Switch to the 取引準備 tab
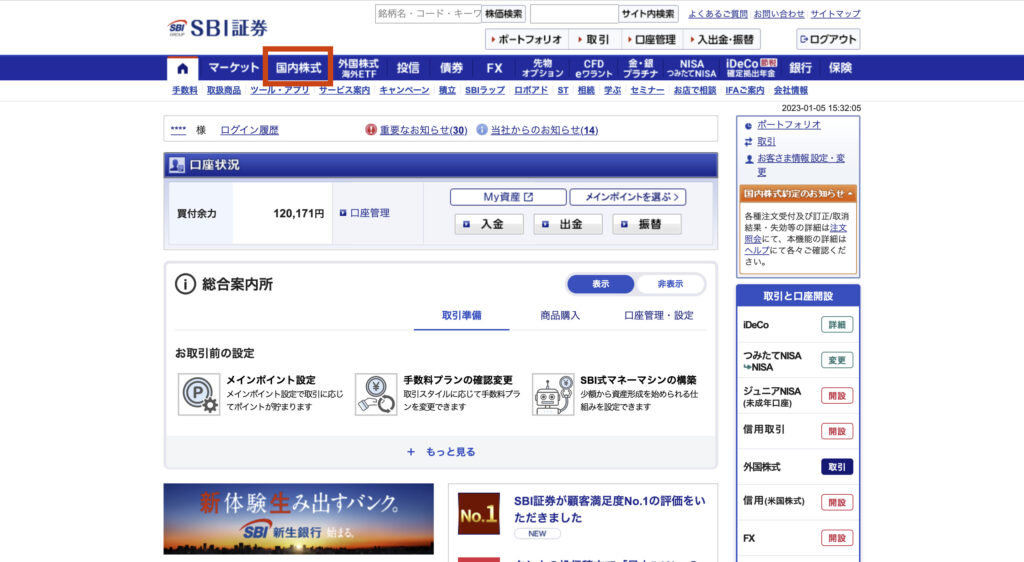The width and height of the screenshot is (1024, 562). pos(462,315)
